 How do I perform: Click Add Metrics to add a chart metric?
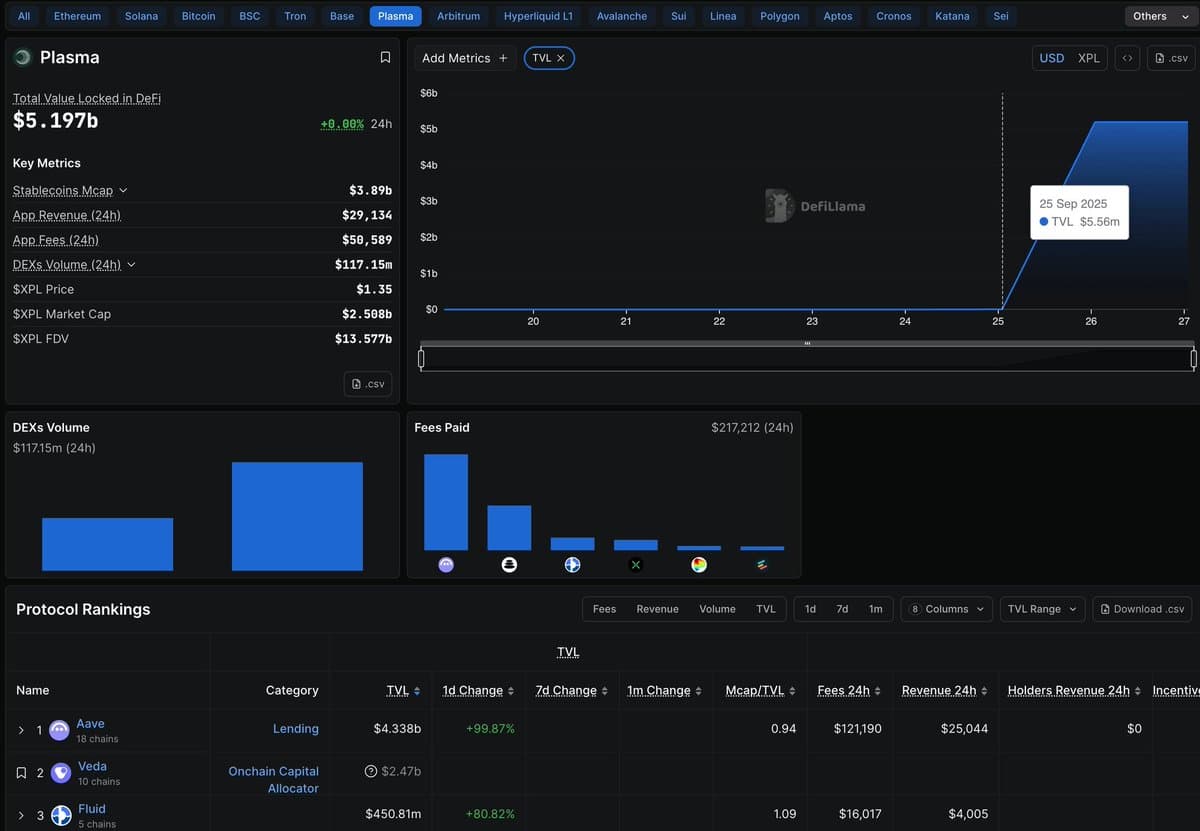463,58
